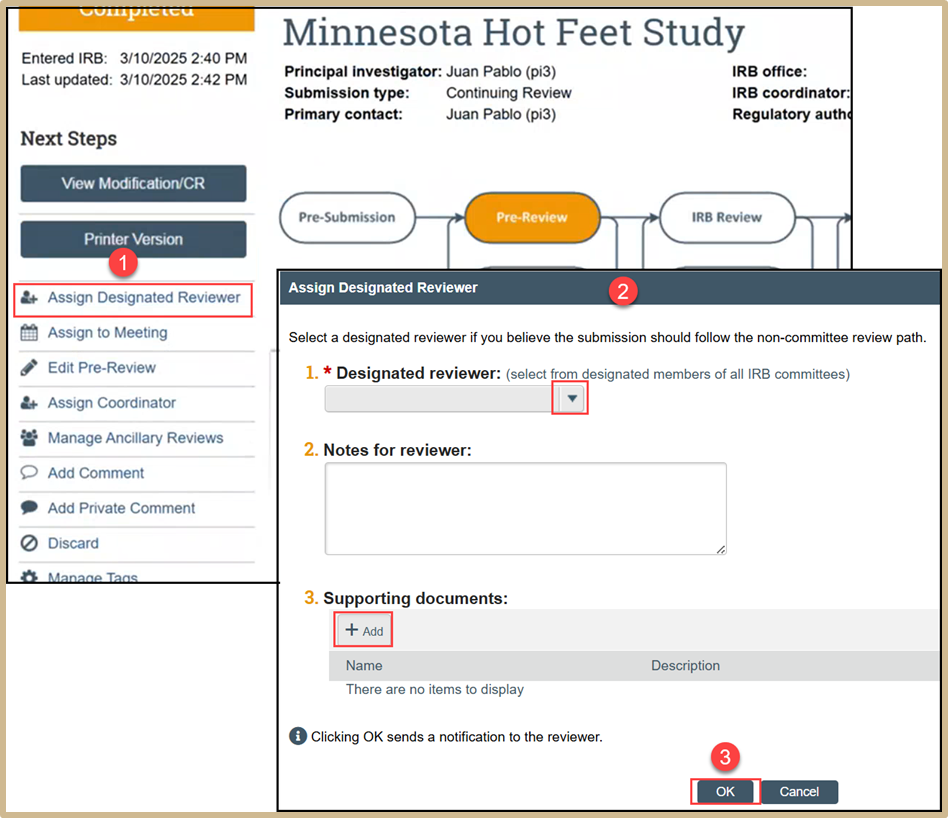Click the Designated reviewer selection field
This screenshot has width=948, height=818.
(x=440, y=398)
